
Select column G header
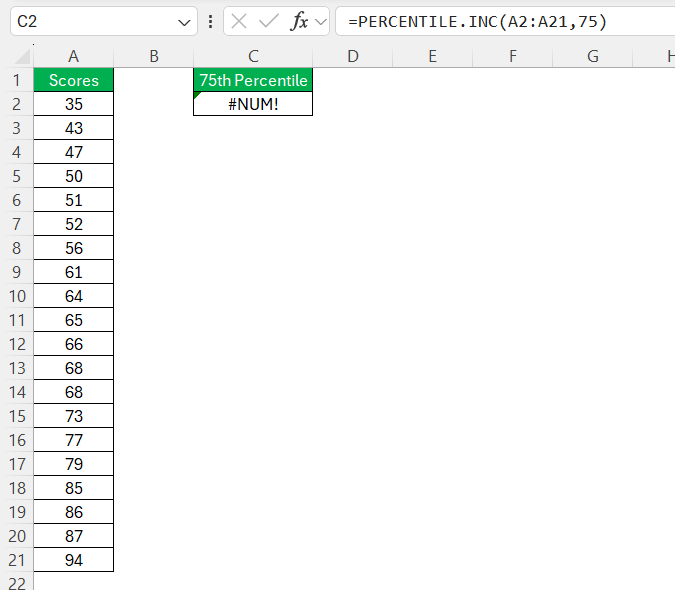(x=593, y=56)
